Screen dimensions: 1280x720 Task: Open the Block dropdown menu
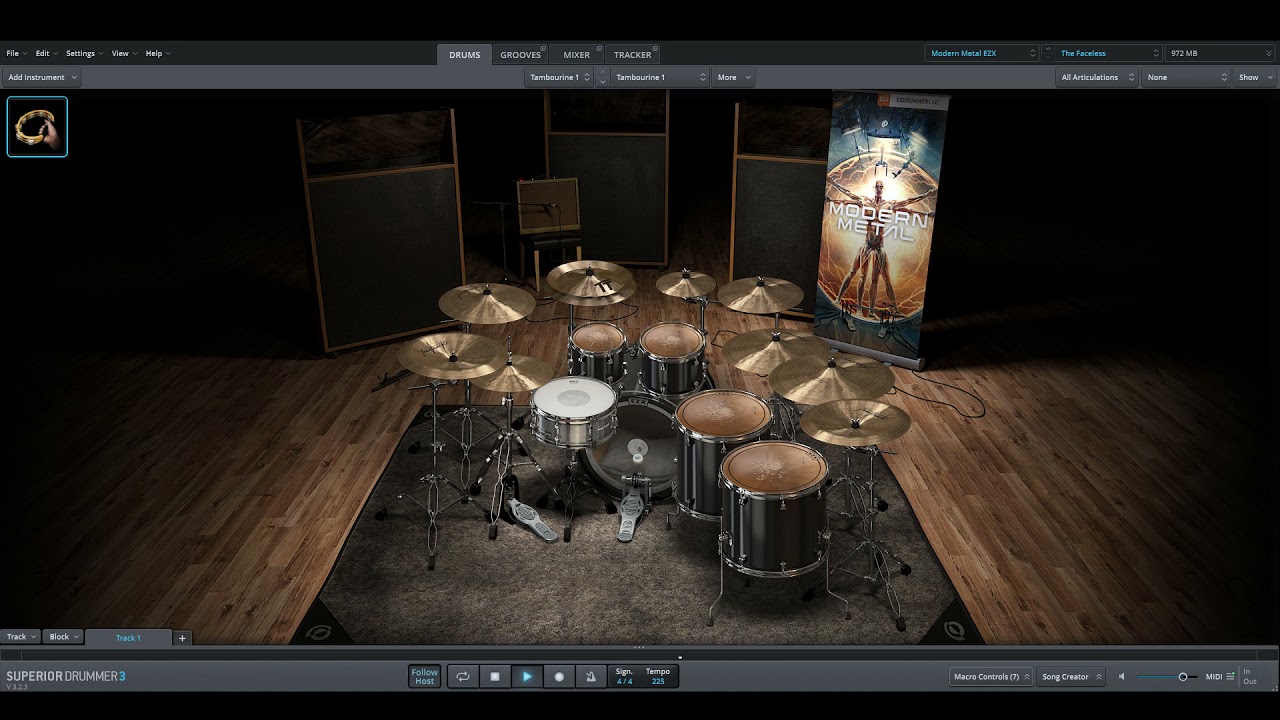coord(63,637)
